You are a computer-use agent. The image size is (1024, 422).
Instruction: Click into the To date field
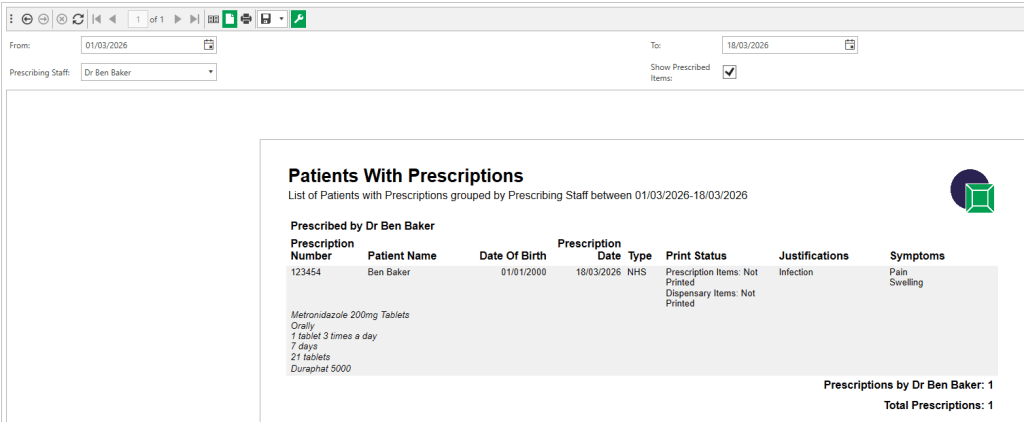point(780,45)
